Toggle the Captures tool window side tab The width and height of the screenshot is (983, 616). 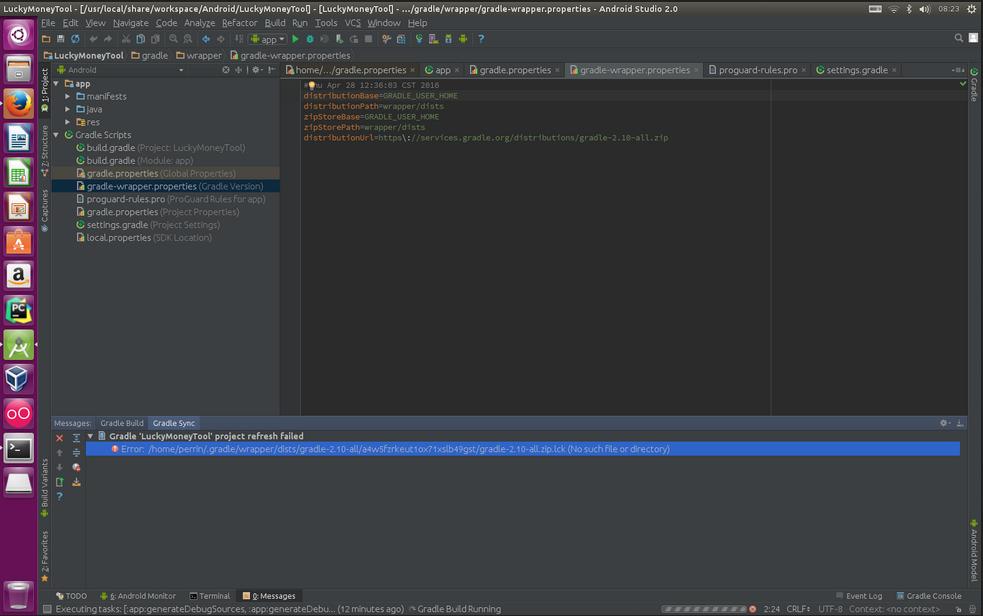pyautogui.click(x=45, y=210)
